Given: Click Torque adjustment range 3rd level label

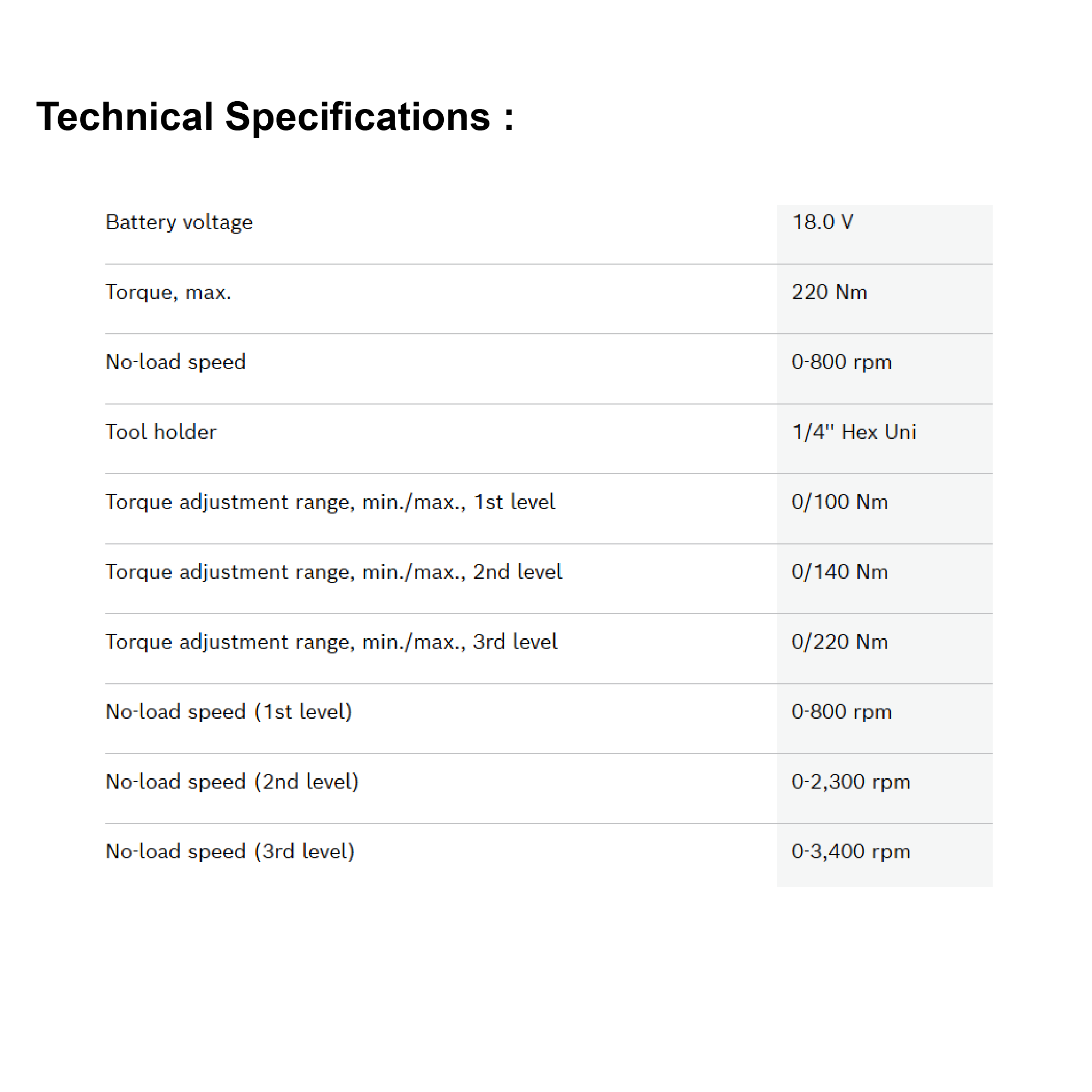Looking at the screenshot, I should pyautogui.click(x=331, y=642).
